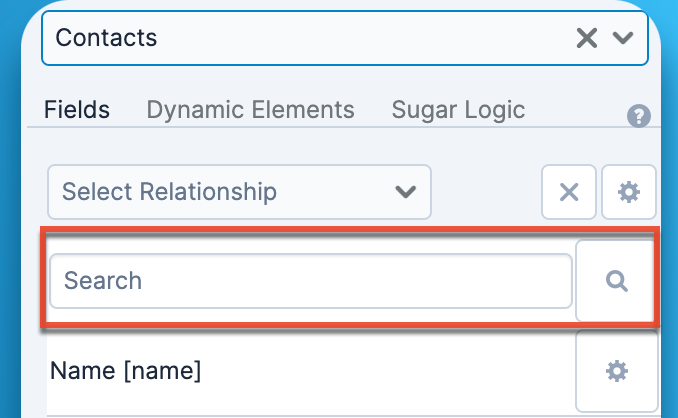Click the cog icon beside Name [name]
The image size is (678, 418).
pyautogui.click(x=617, y=371)
